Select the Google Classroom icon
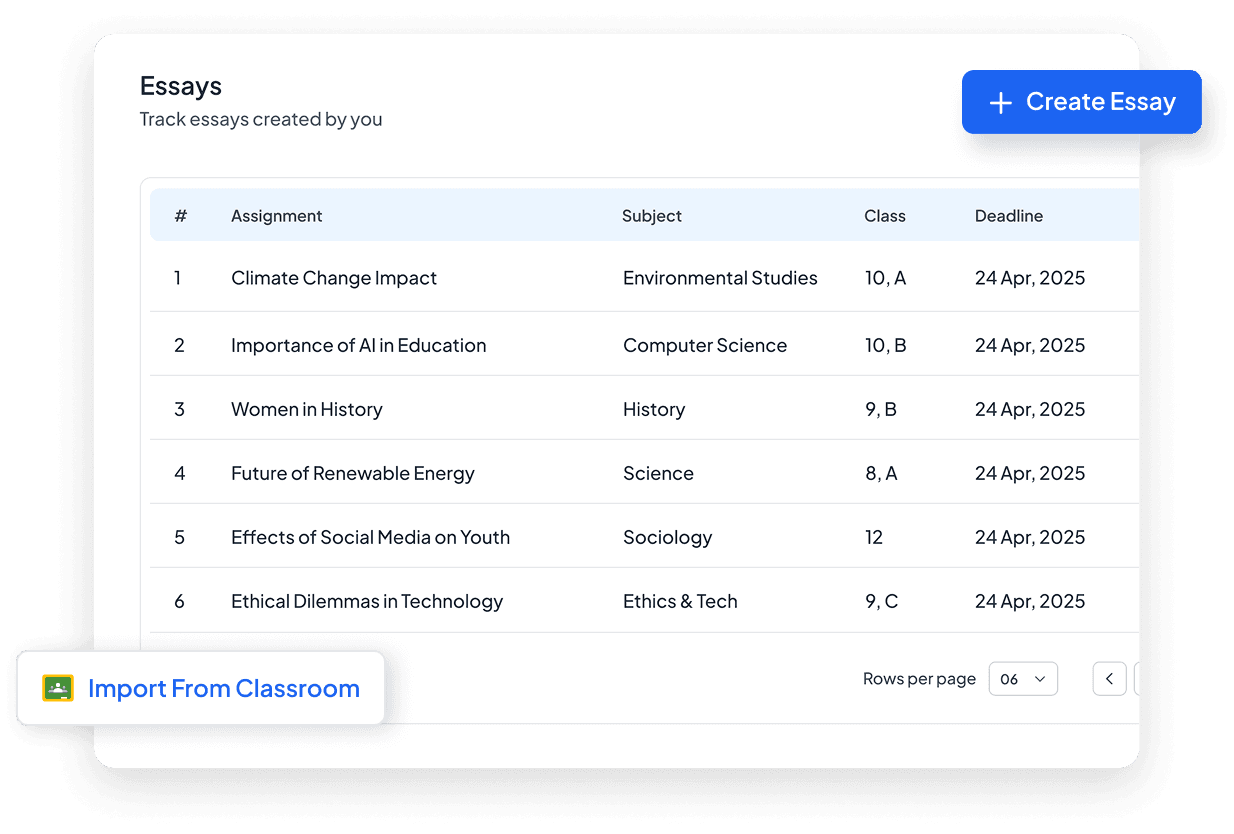 click(x=58, y=688)
